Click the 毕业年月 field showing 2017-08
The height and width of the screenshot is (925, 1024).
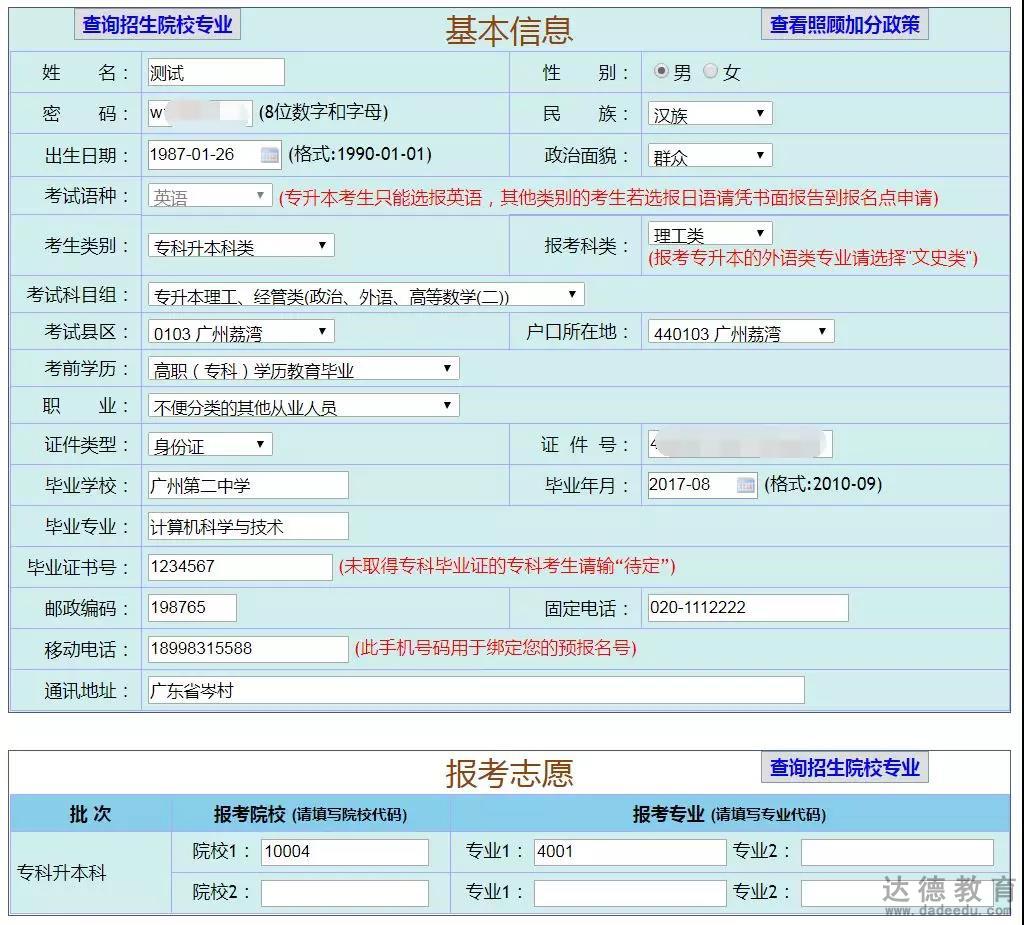point(703,485)
